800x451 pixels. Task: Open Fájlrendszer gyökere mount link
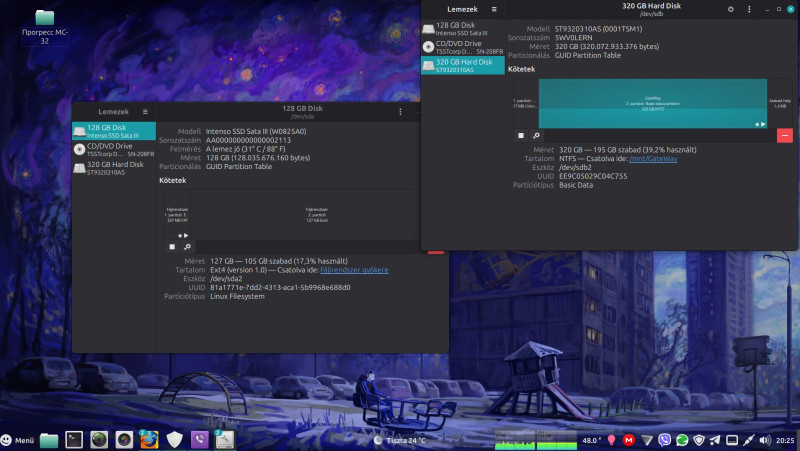[x=354, y=270]
